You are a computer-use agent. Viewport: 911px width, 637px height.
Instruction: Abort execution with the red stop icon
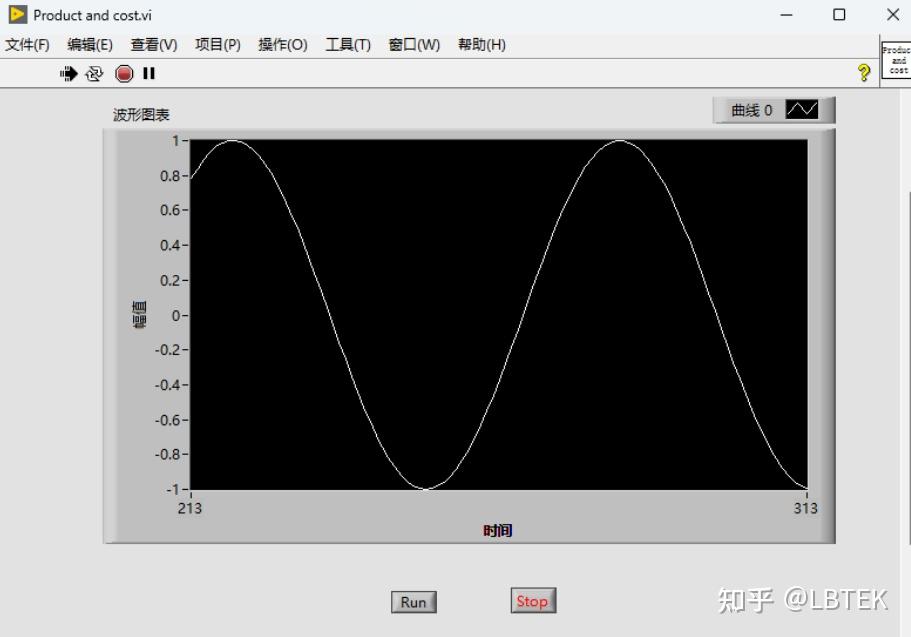coord(122,73)
